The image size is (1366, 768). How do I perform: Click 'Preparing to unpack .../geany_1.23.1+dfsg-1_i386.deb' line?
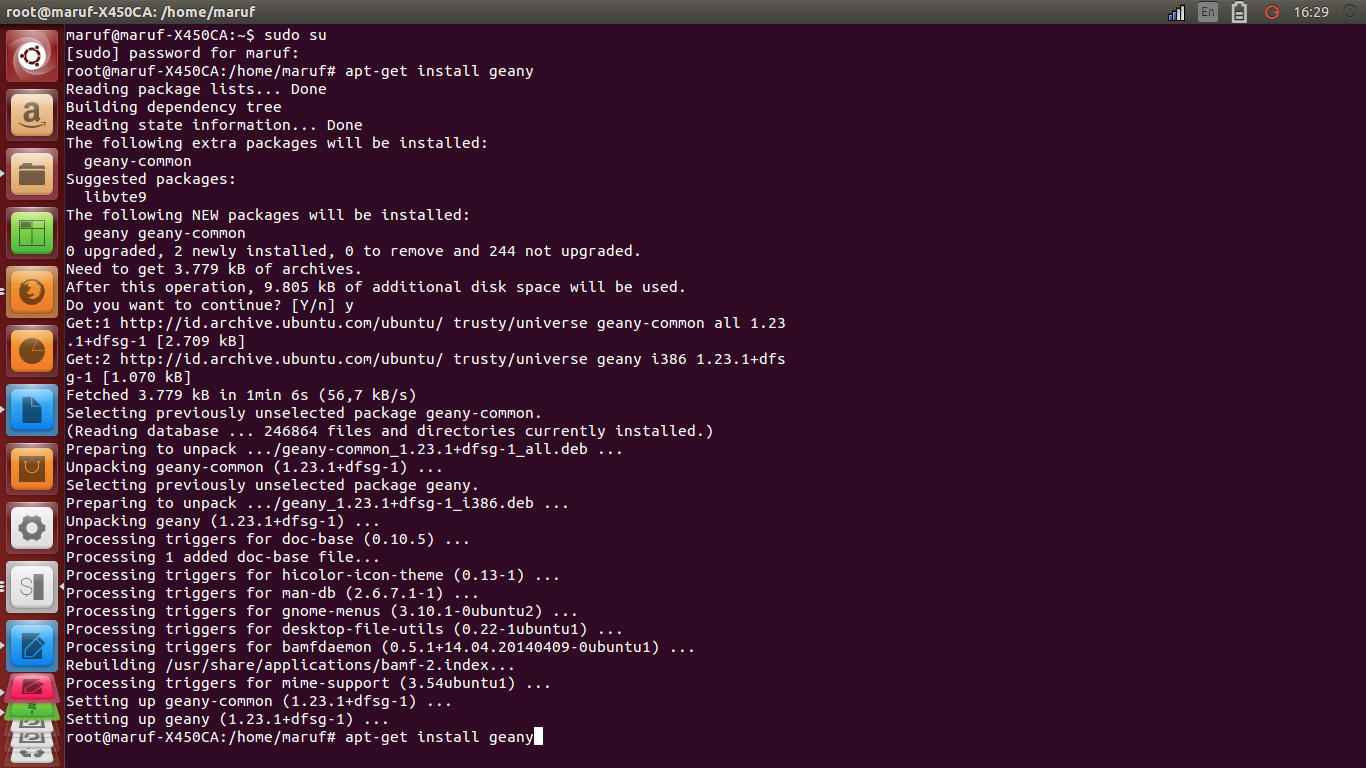click(318, 503)
